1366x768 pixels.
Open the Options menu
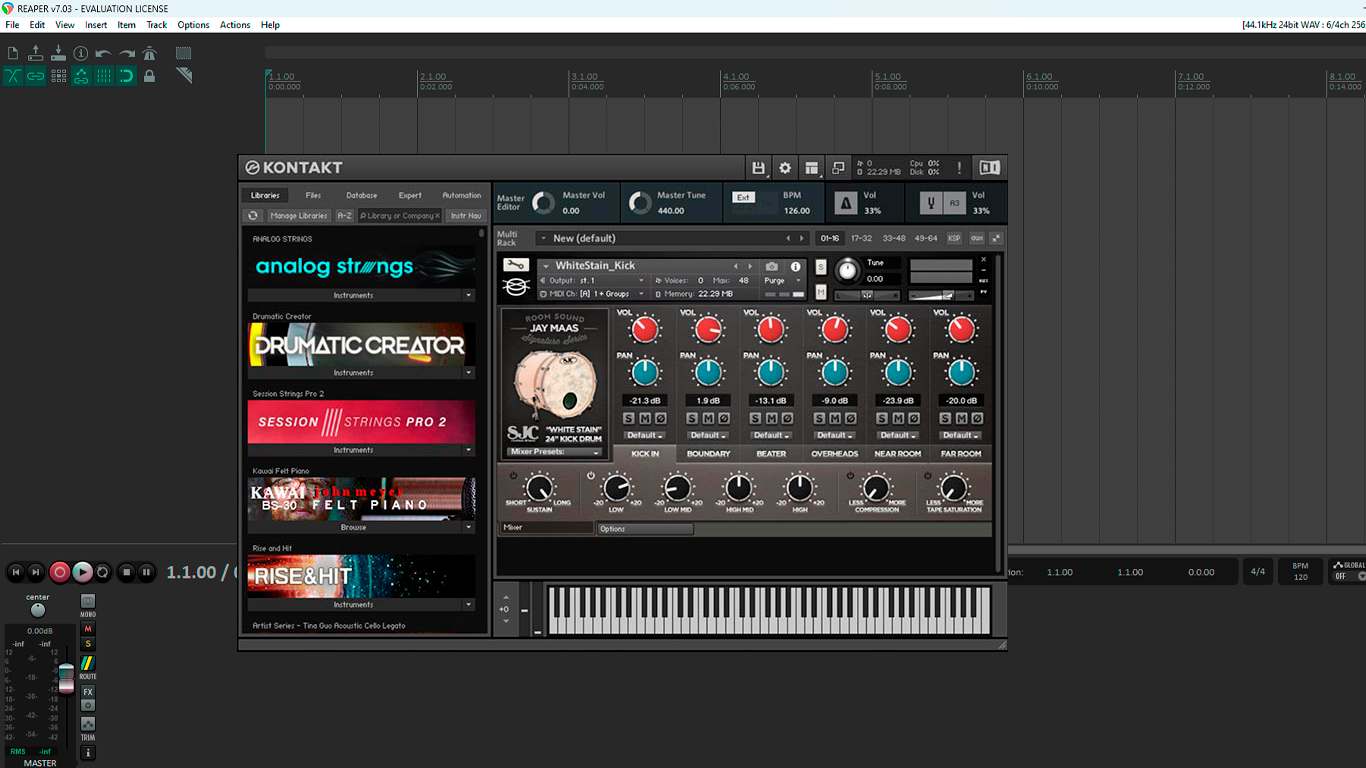coord(193,25)
